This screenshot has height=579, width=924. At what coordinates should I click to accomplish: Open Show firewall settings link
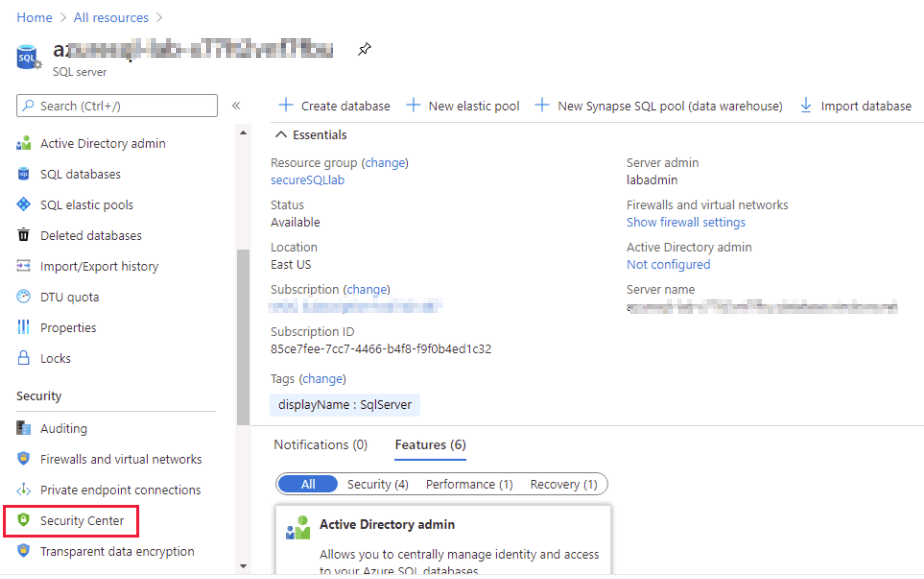[685, 222]
